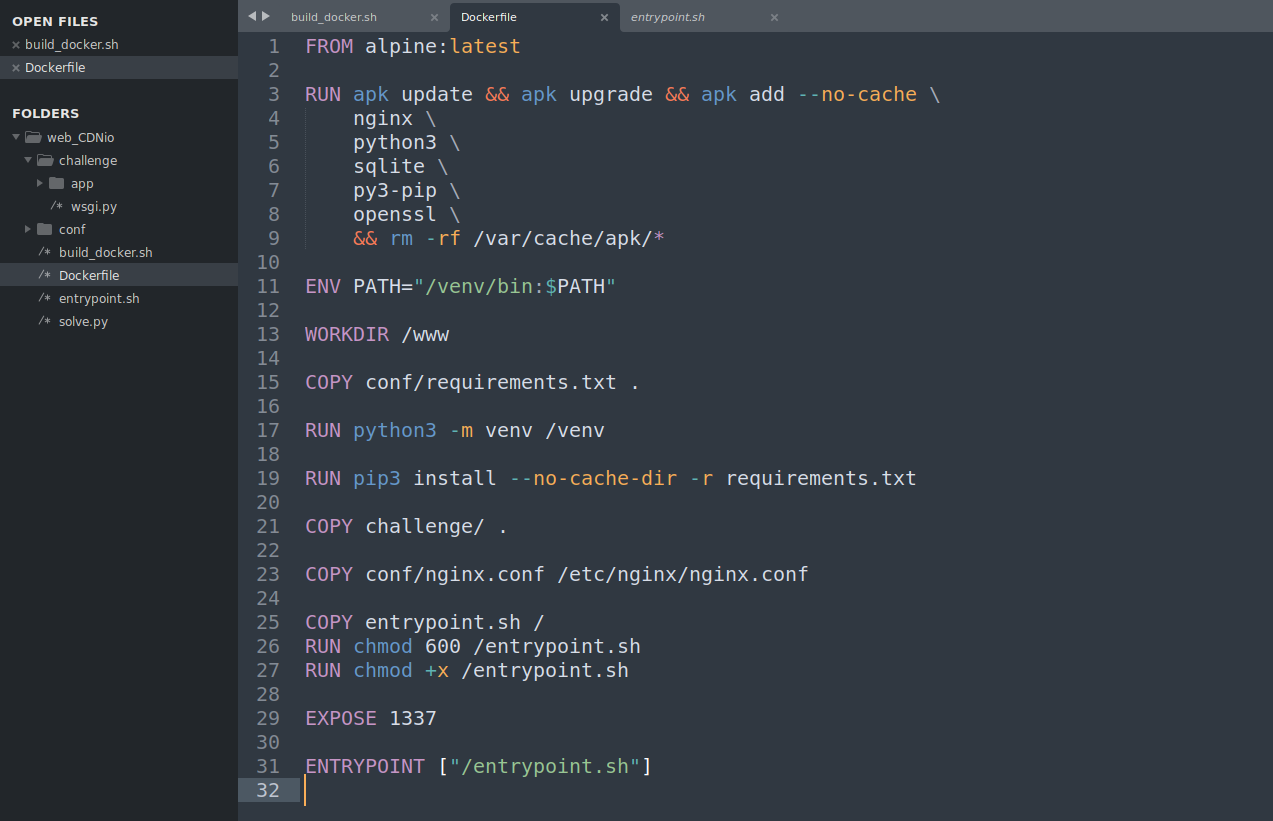Viewport: 1273px width, 821px height.
Task: Open entrypoint.sh from the sidebar tree
Action: (x=99, y=299)
